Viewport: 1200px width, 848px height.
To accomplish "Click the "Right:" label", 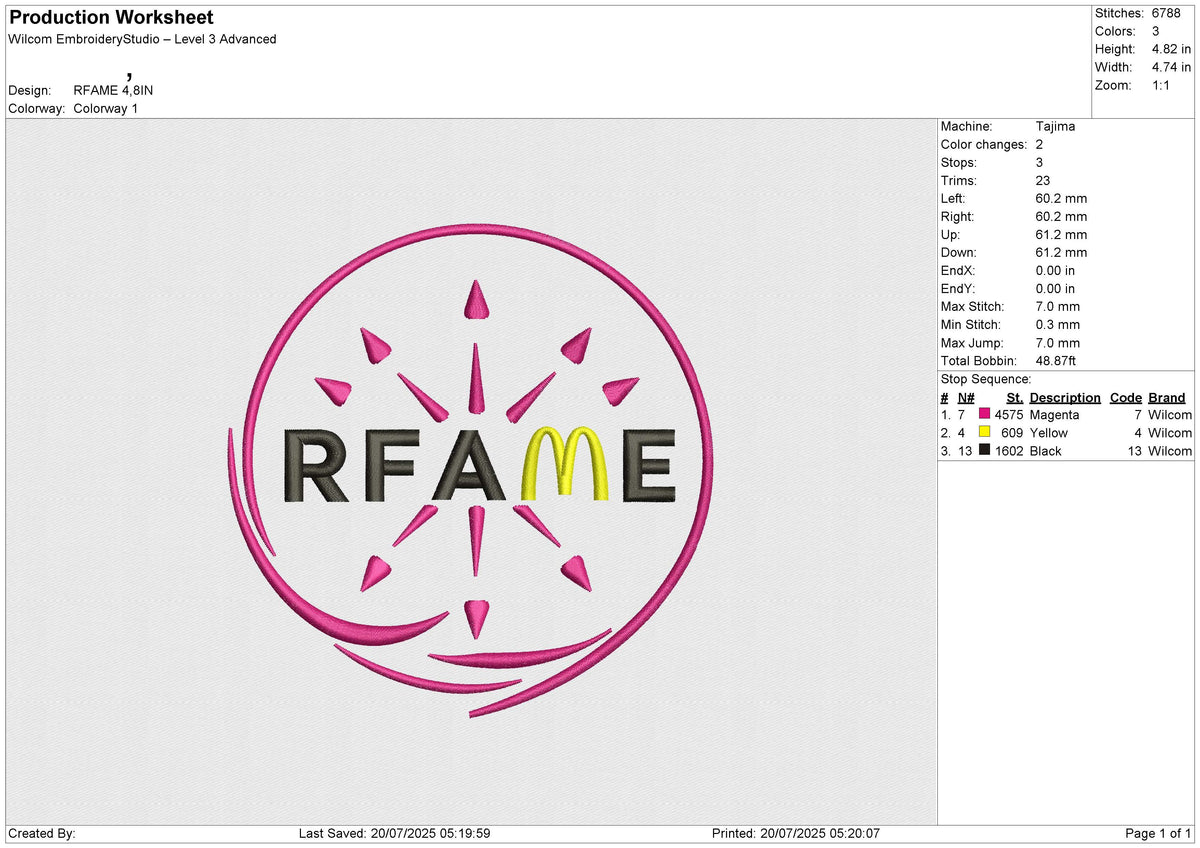I will pos(958,217).
